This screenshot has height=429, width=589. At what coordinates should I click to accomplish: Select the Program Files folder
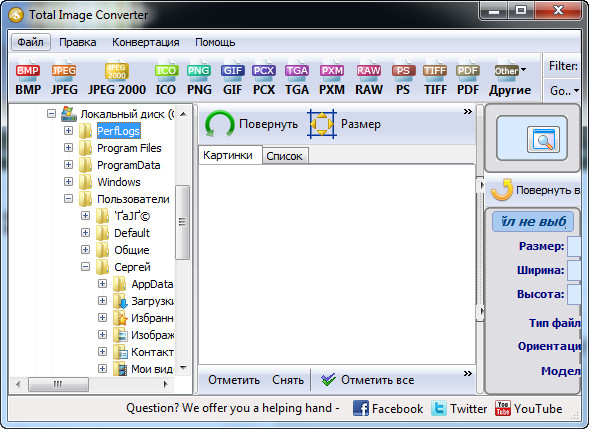coord(129,148)
